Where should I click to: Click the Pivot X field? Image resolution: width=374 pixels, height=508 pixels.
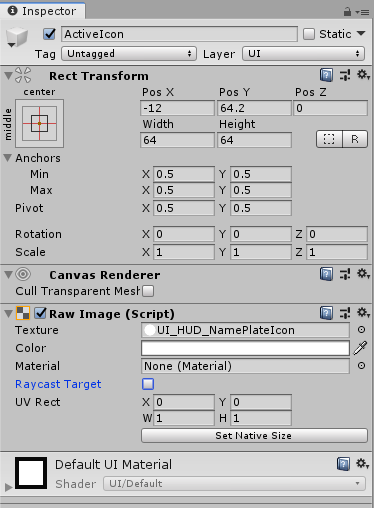(x=184, y=208)
